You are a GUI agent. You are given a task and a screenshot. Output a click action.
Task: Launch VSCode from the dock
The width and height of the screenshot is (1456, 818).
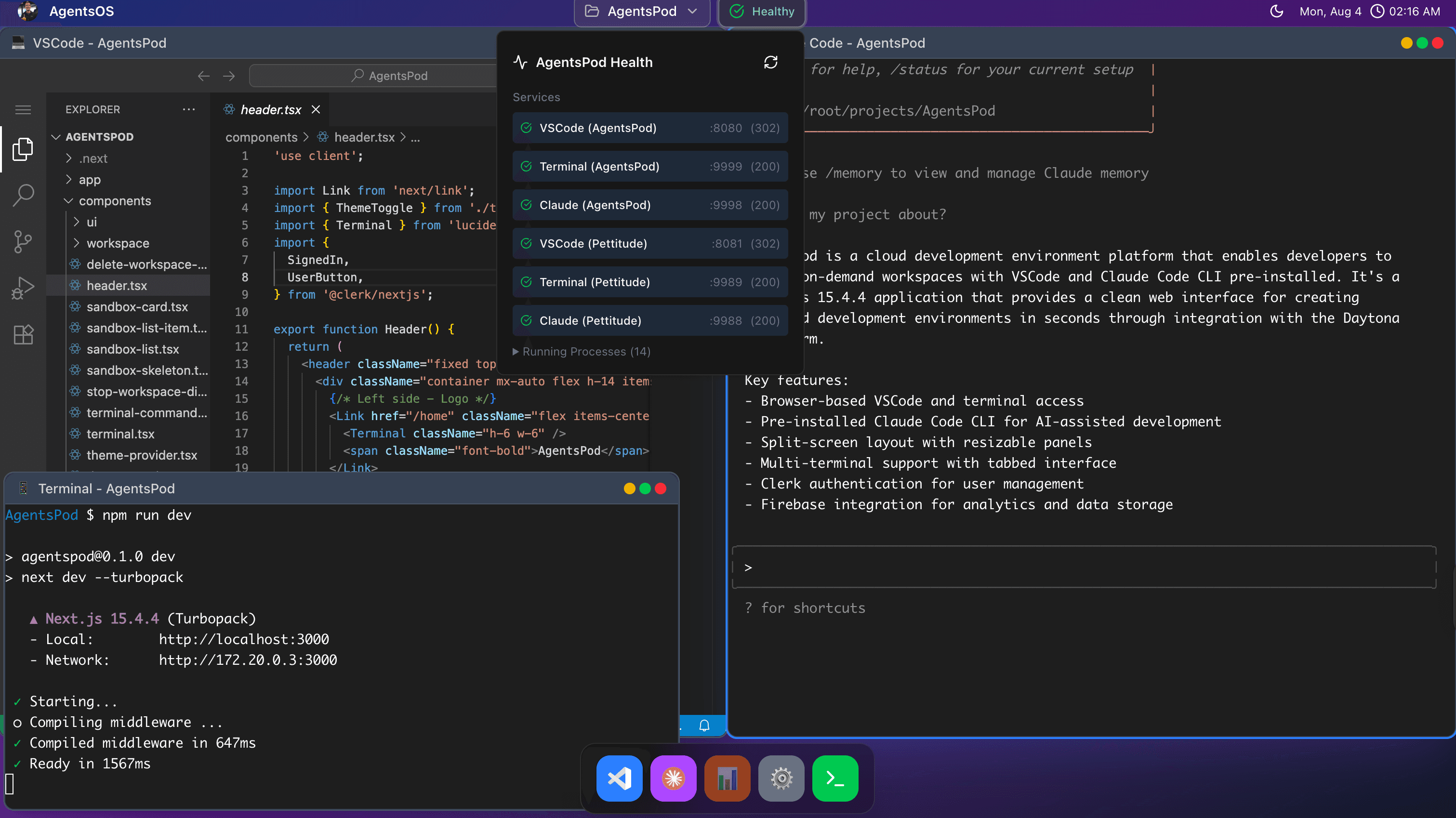coord(619,778)
